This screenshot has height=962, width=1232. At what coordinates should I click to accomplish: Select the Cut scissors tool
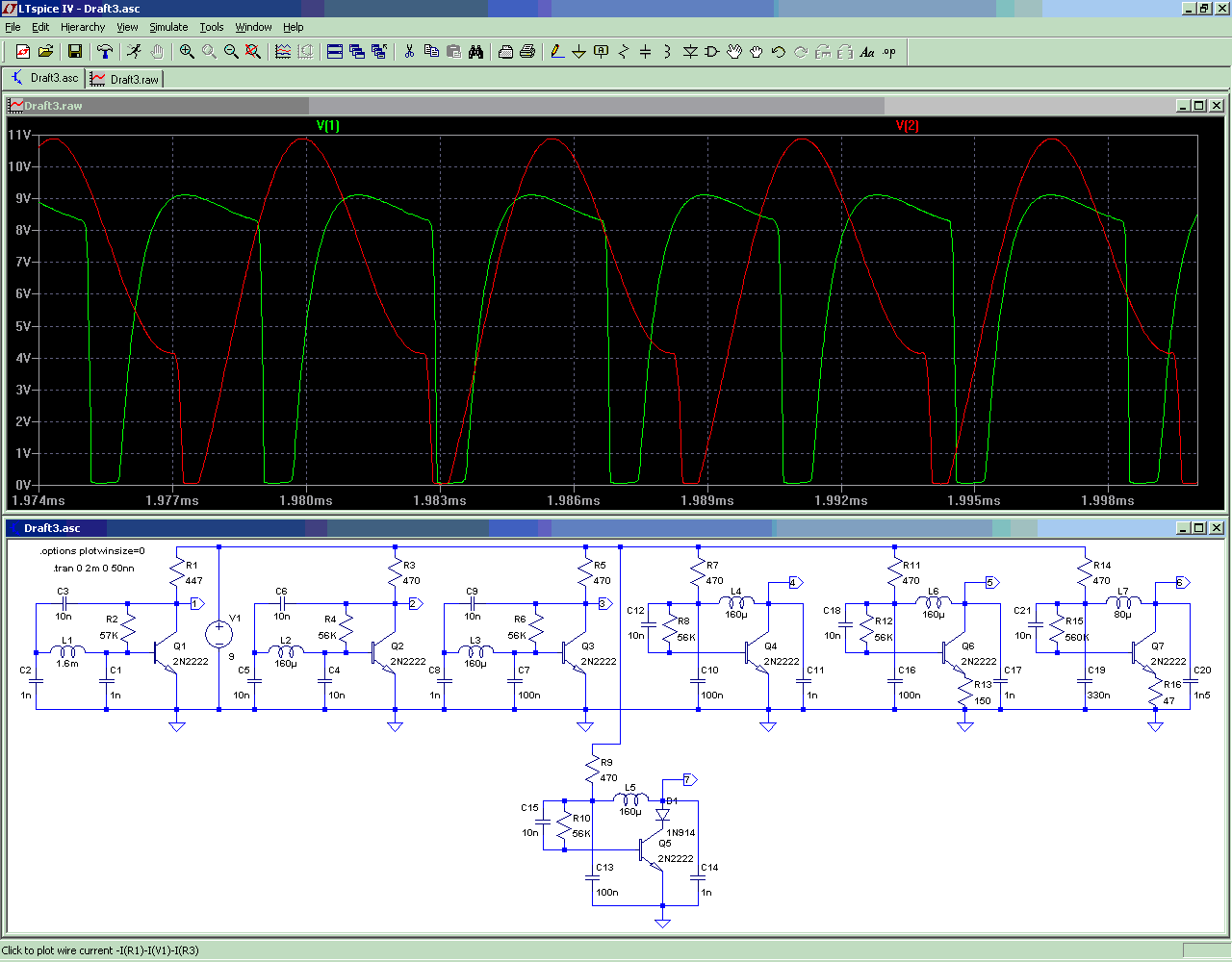pyautogui.click(x=409, y=52)
